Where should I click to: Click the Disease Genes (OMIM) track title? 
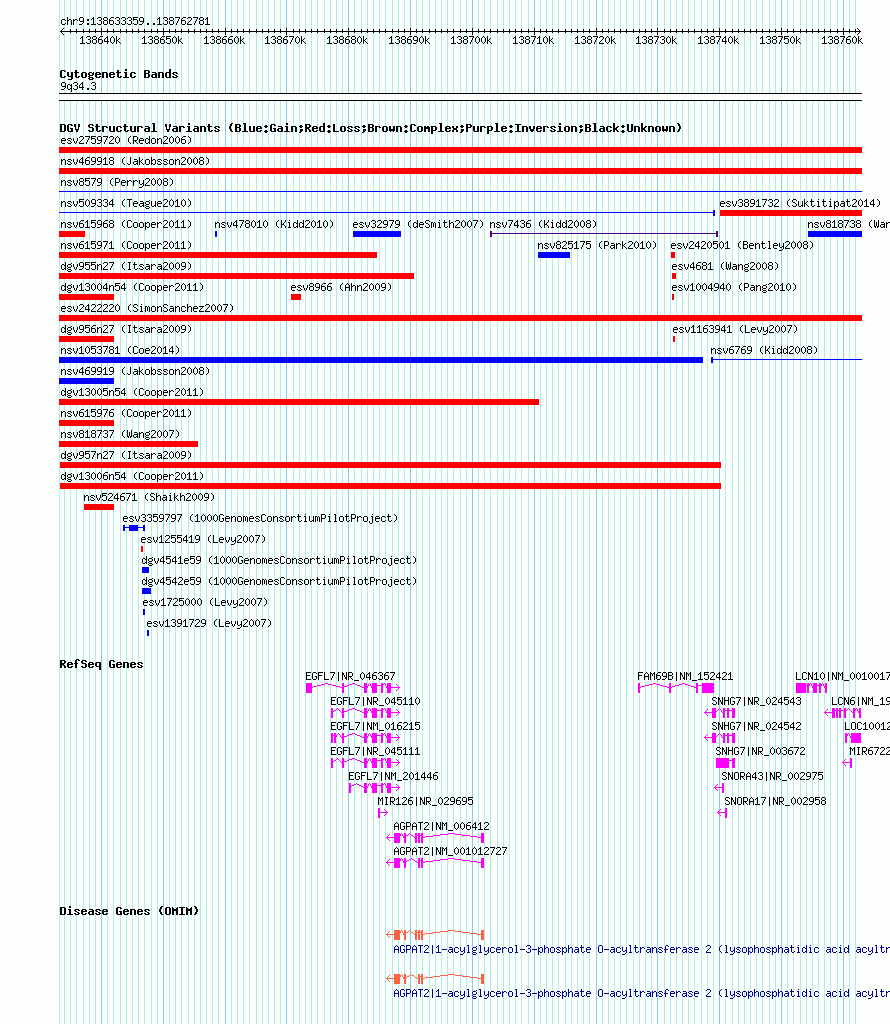(x=129, y=911)
